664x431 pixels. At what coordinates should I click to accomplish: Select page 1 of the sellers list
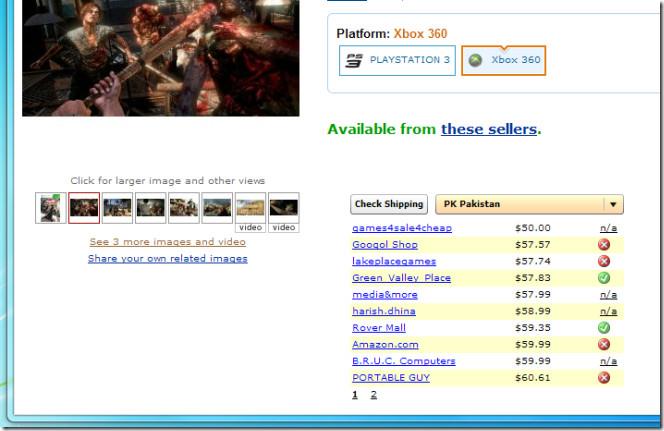click(354, 395)
